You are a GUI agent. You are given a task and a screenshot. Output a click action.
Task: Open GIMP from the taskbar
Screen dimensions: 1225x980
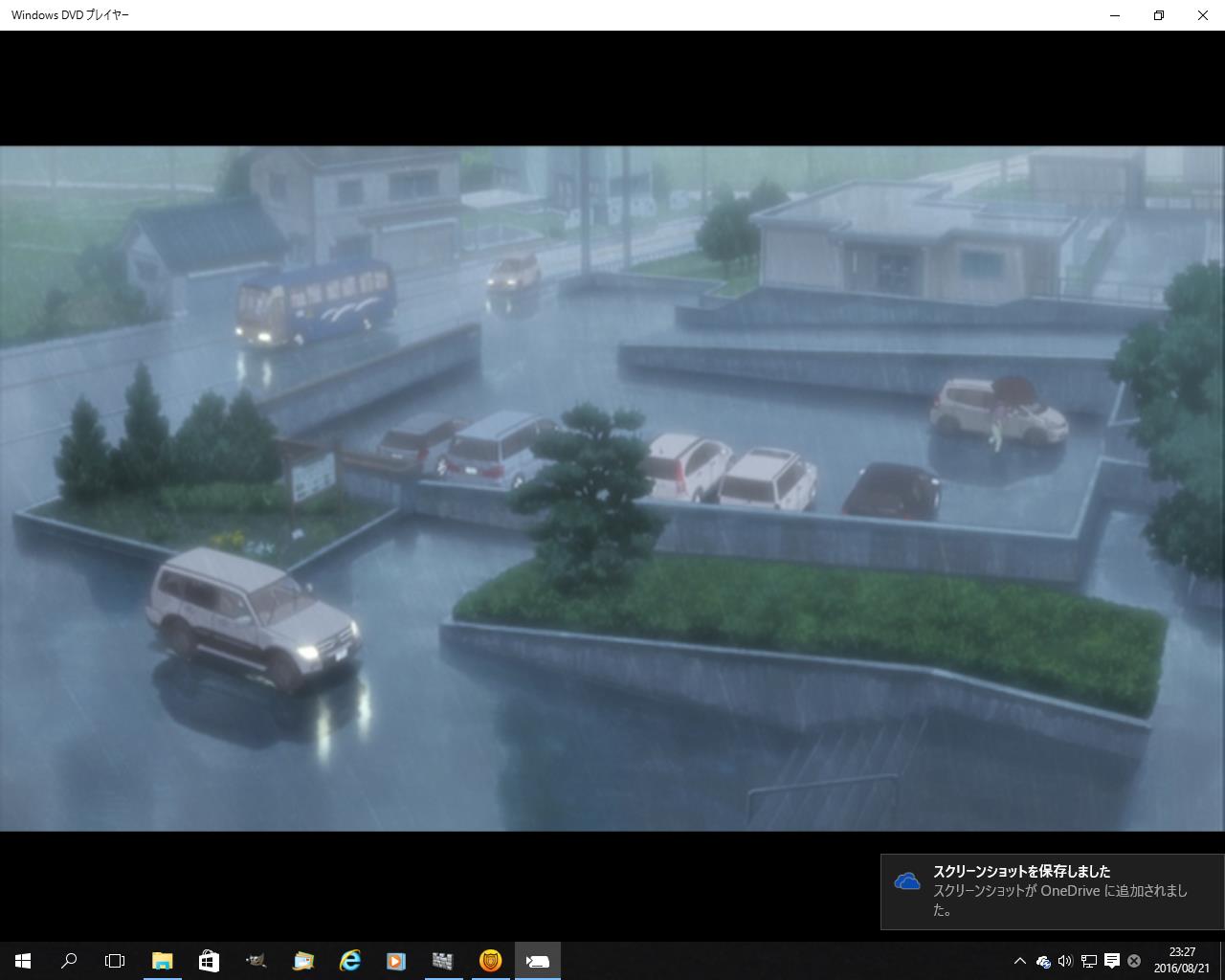coord(256,961)
